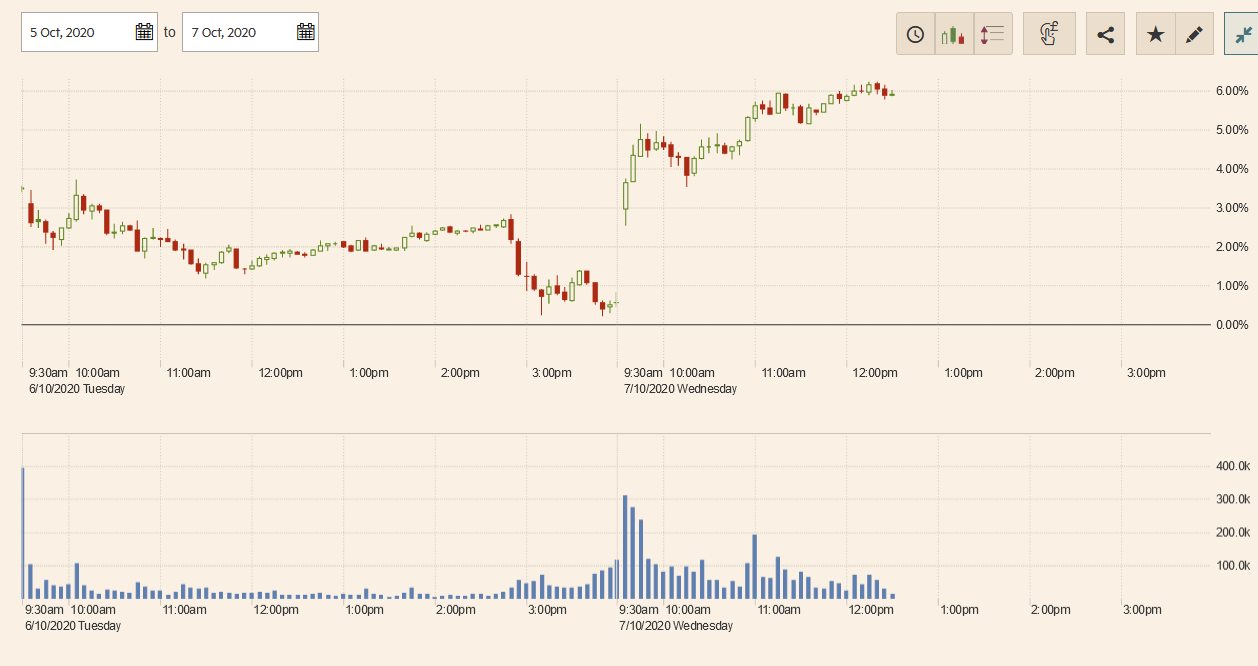Save the chart with the star icon

(x=1155, y=34)
